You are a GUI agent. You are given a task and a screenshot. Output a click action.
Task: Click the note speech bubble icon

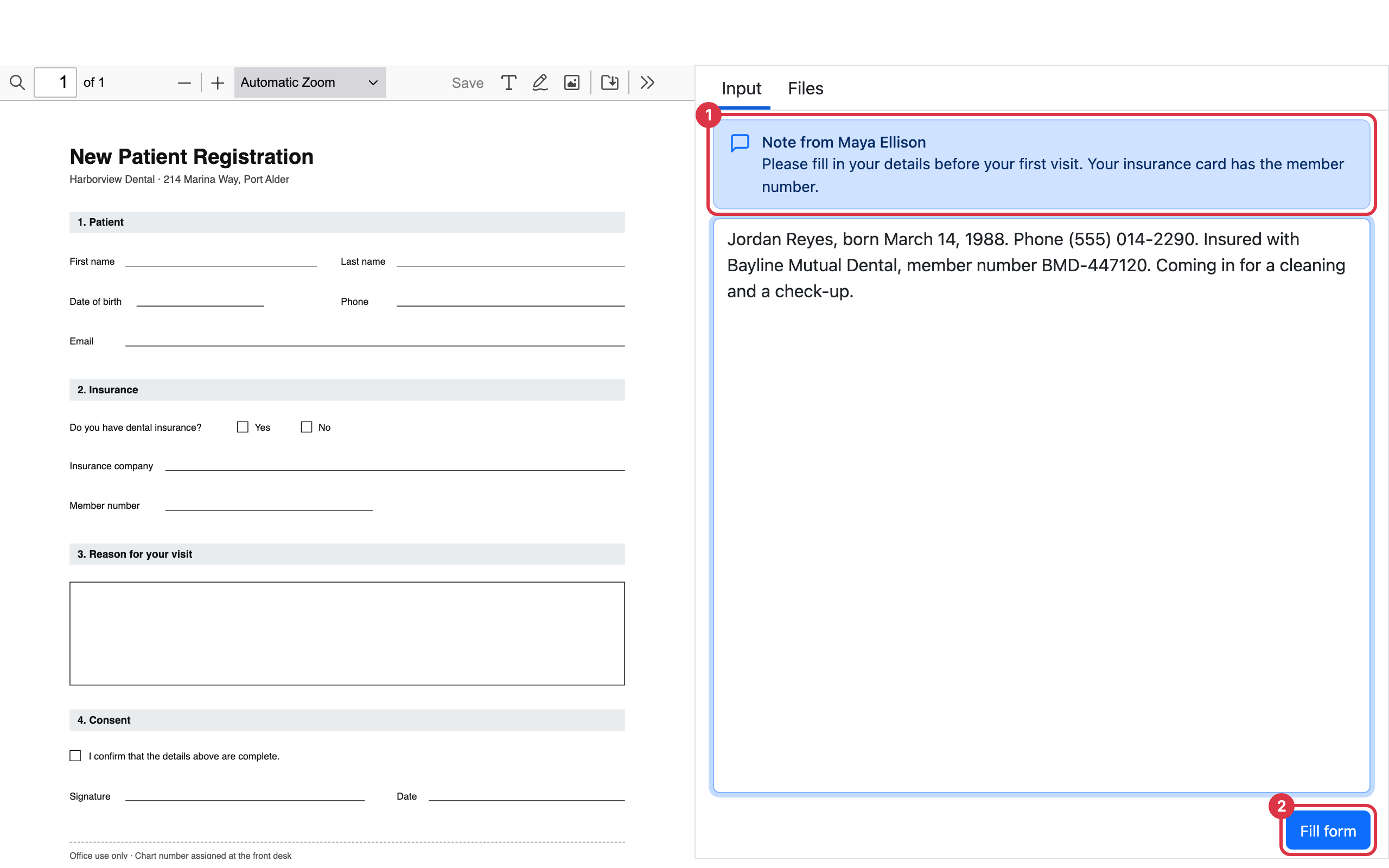pyautogui.click(x=740, y=143)
